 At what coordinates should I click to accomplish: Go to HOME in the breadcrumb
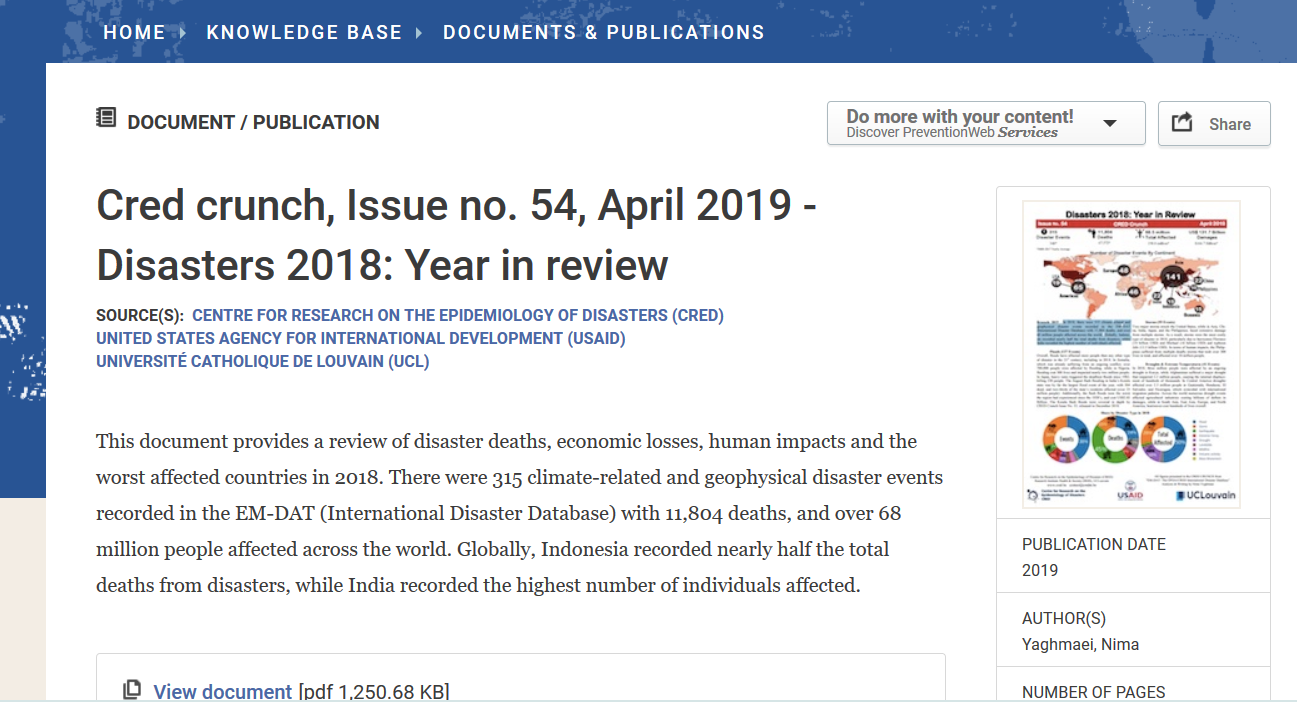134,32
